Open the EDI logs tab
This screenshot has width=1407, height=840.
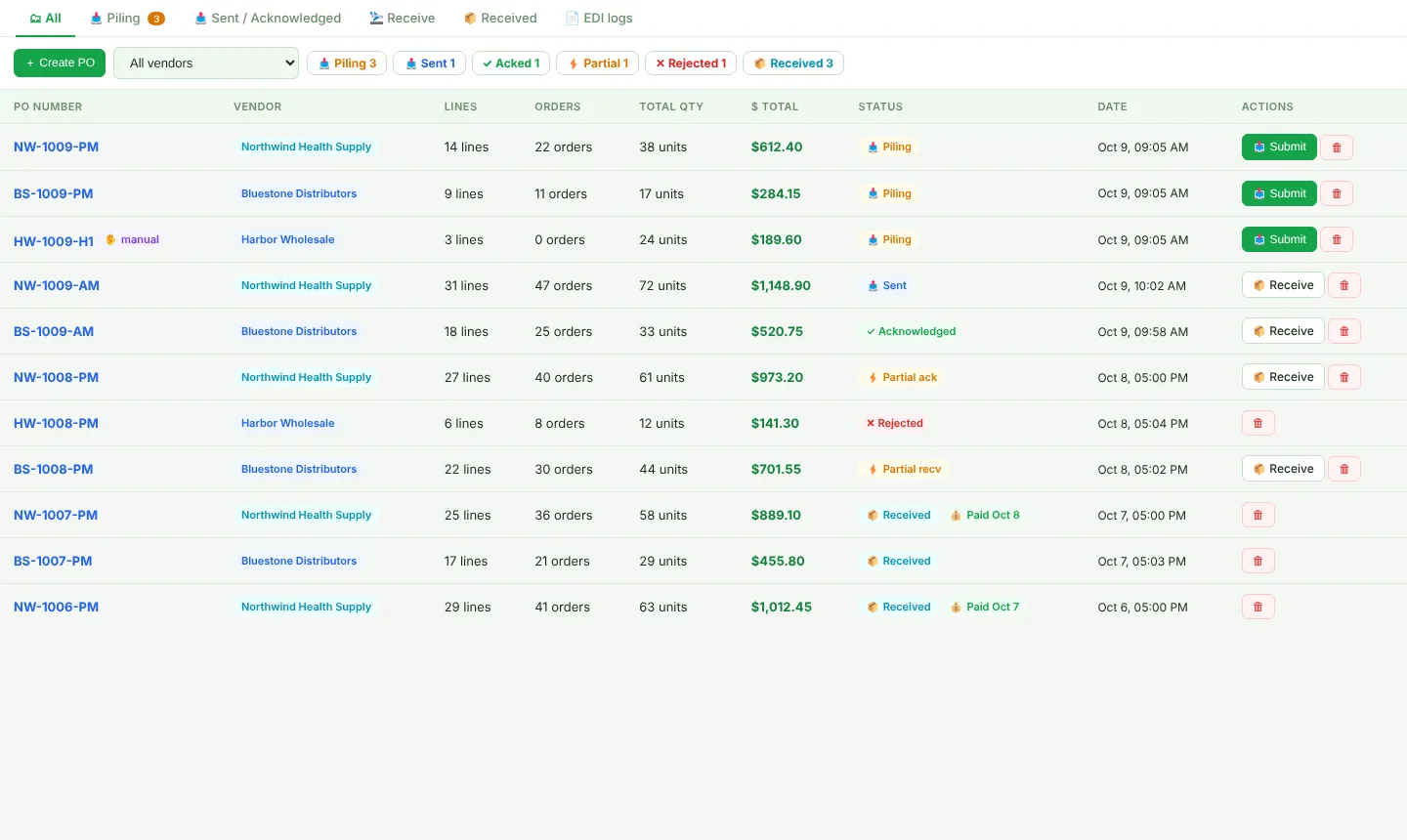(x=599, y=19)
